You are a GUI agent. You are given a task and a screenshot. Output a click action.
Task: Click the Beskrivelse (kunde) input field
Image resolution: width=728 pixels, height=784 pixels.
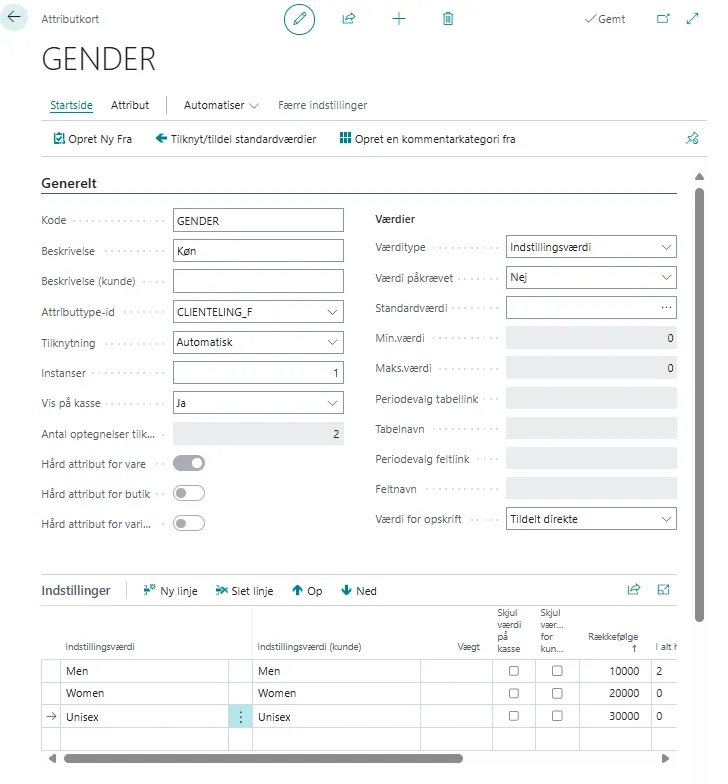pos(258,281)
